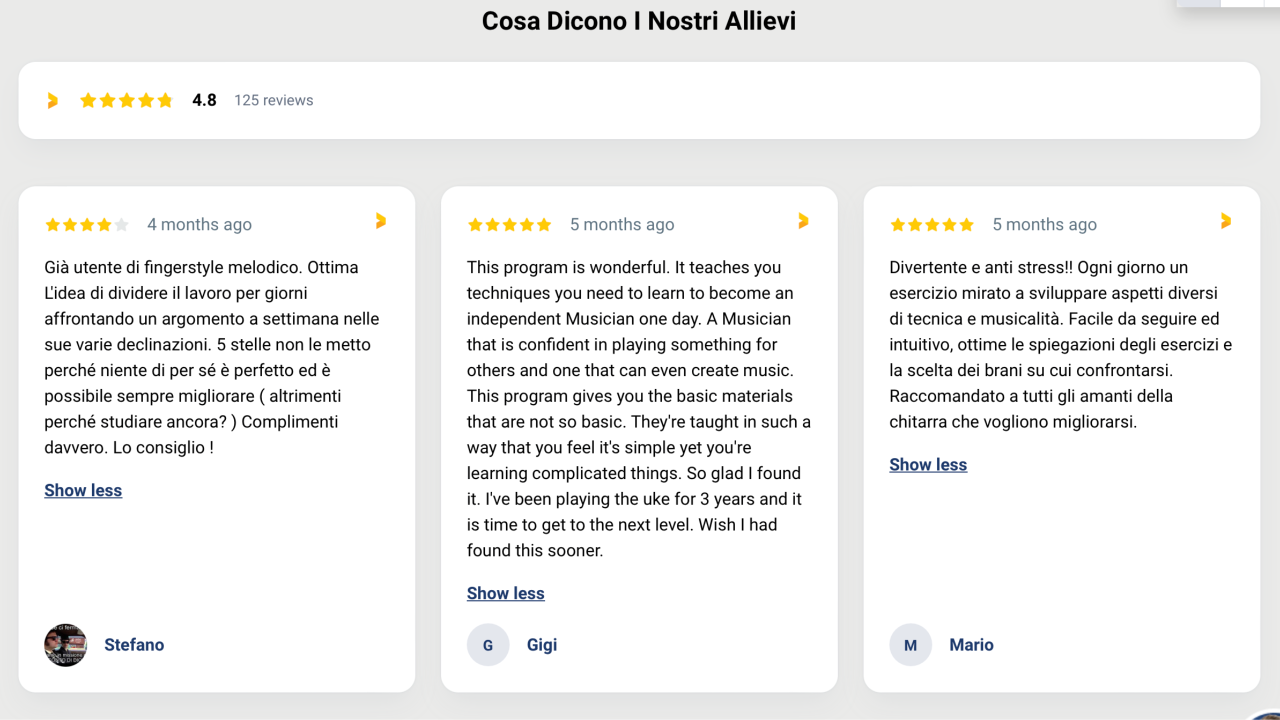Click the reviewer name Mario
Screen dimensions: 1280x720
[x=971, y=645]
